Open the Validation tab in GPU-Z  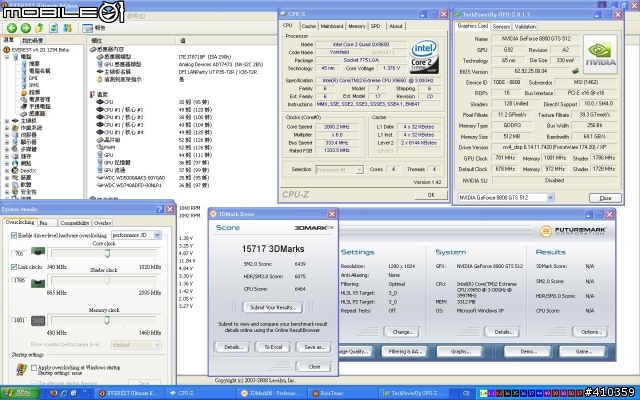tap(525, 27)
